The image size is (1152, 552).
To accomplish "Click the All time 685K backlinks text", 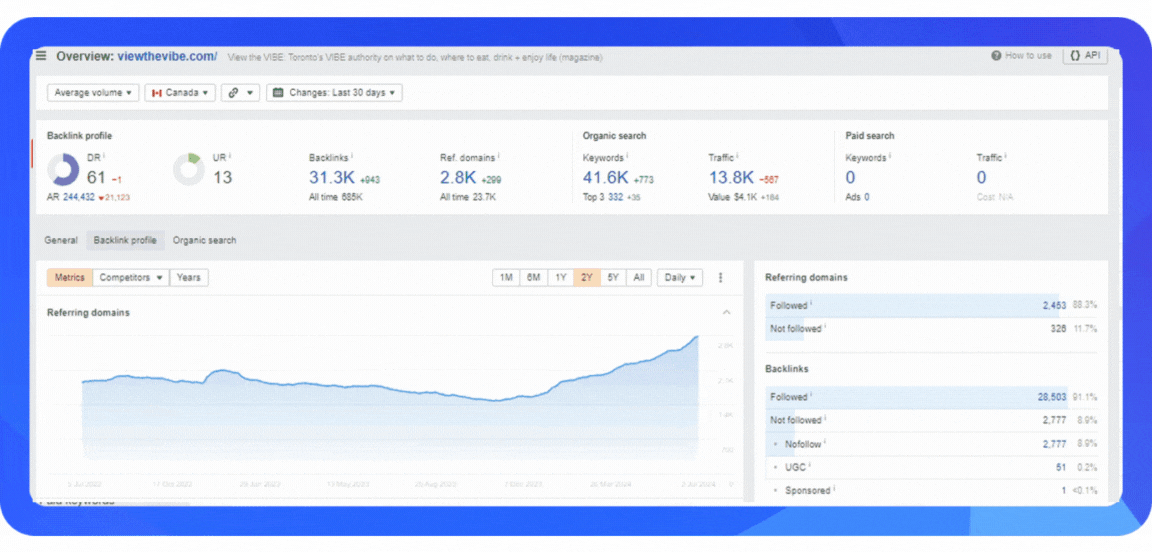I will click(335, 197).
